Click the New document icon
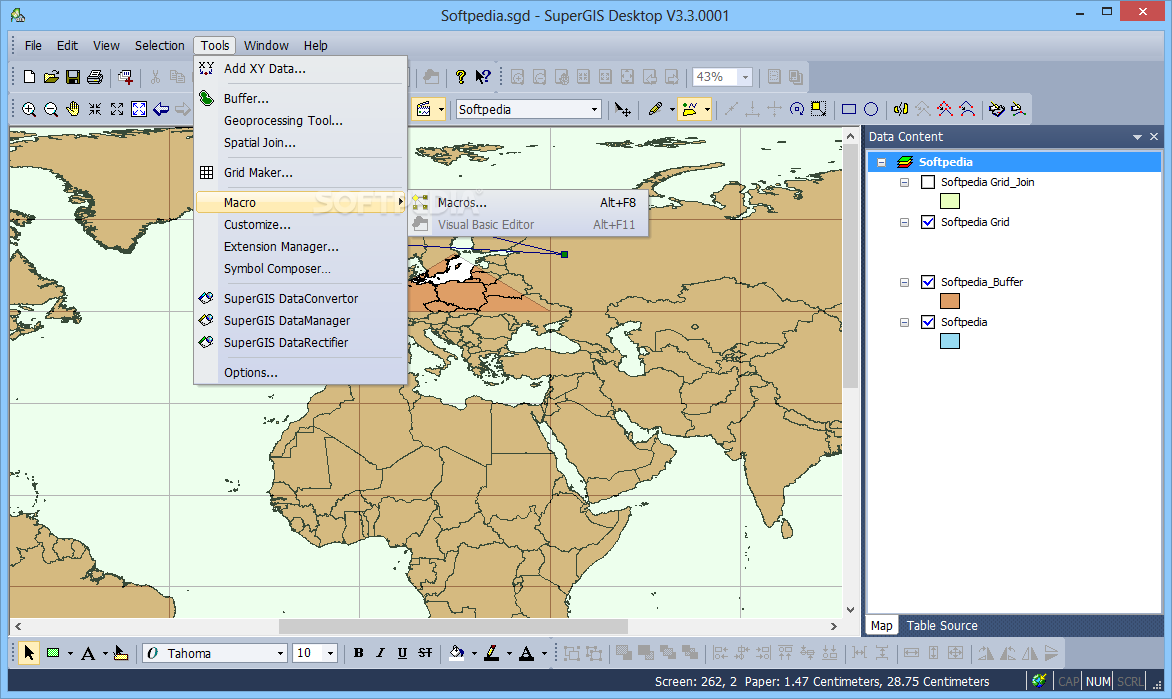The height and width of the screenshot is (699, 1172). click(x=29, y=76)
